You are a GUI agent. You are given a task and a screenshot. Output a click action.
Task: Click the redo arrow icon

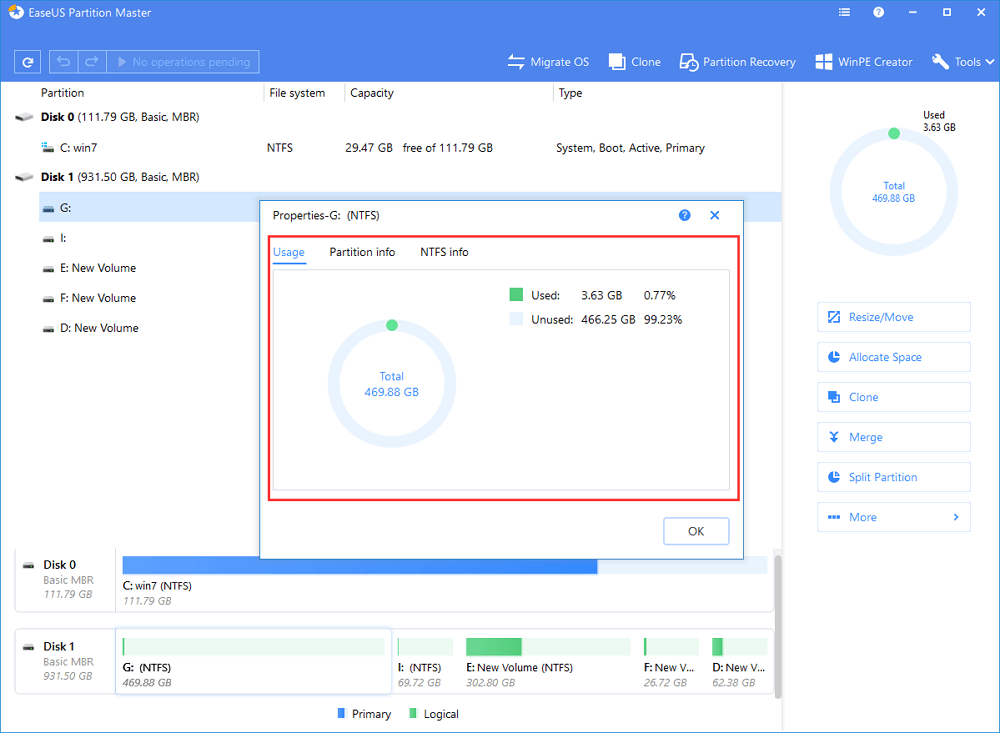[x=90, y=62]
